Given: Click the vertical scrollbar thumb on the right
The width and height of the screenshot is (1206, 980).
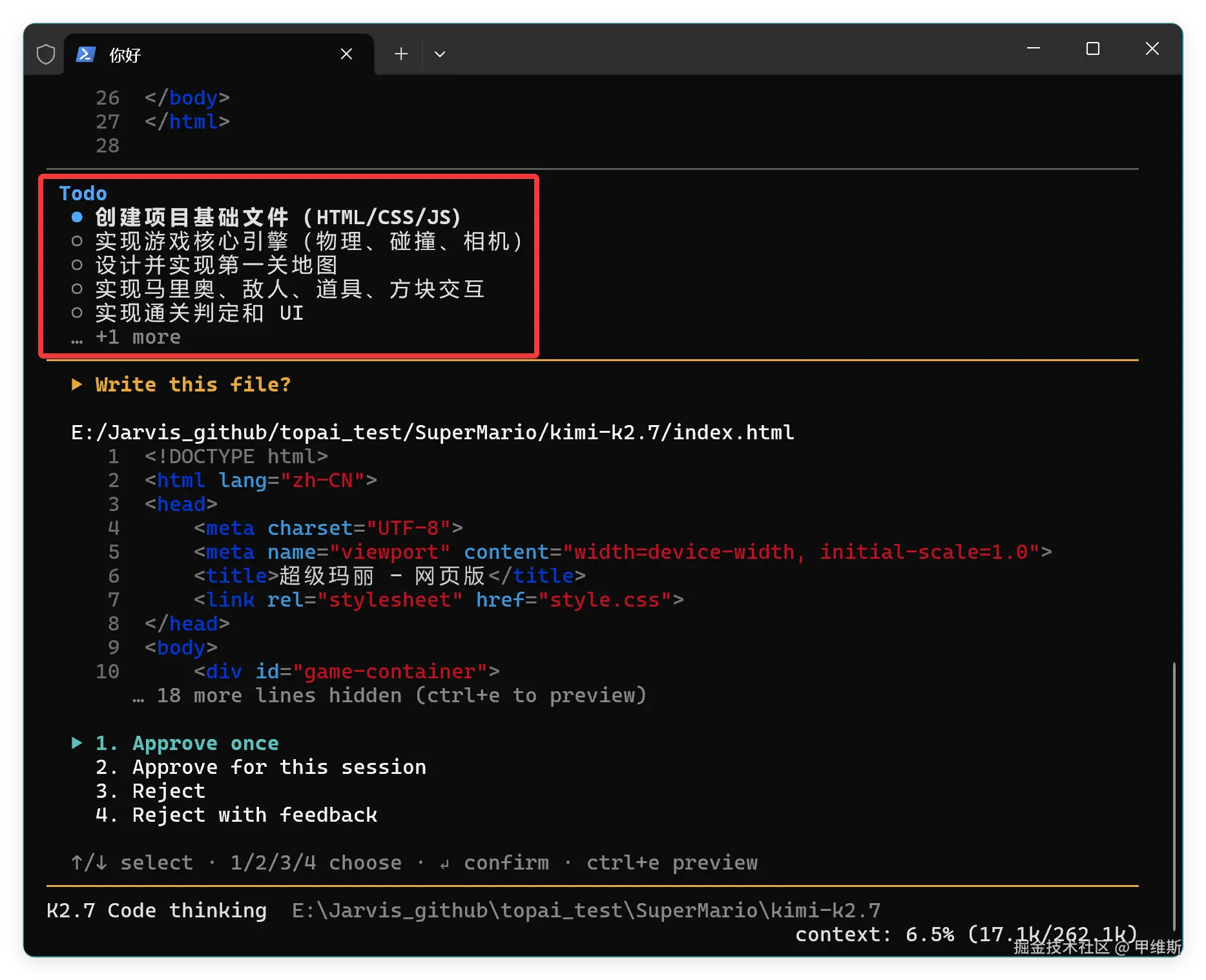Looking at the screenshot, I should (x=1174, y=795).
